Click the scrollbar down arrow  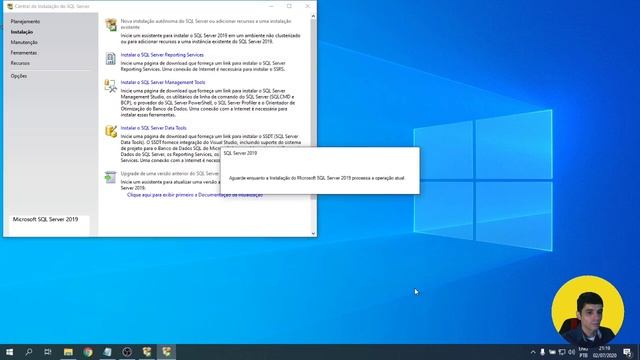point(313,233)
